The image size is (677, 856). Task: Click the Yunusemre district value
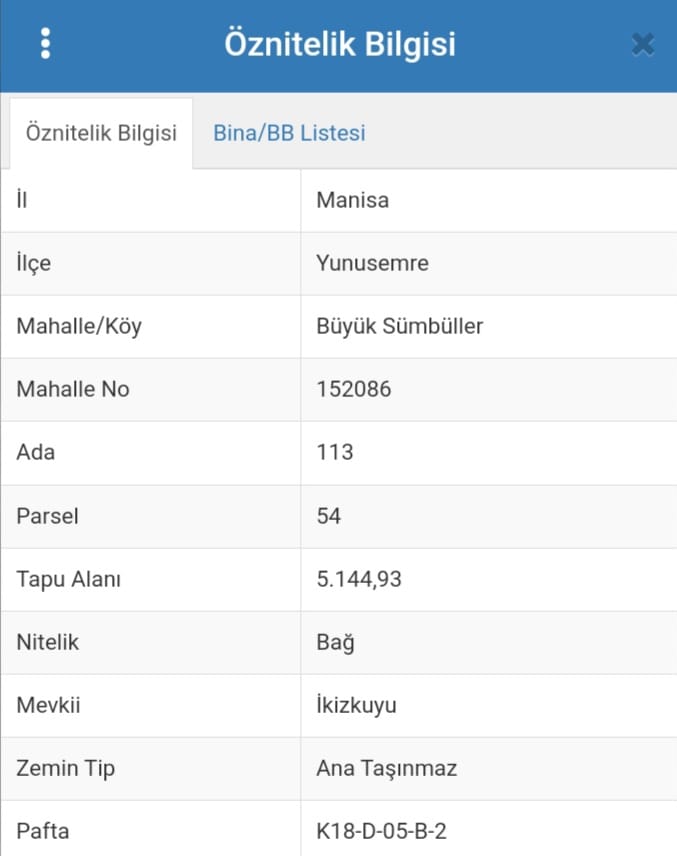coord(372,263)
